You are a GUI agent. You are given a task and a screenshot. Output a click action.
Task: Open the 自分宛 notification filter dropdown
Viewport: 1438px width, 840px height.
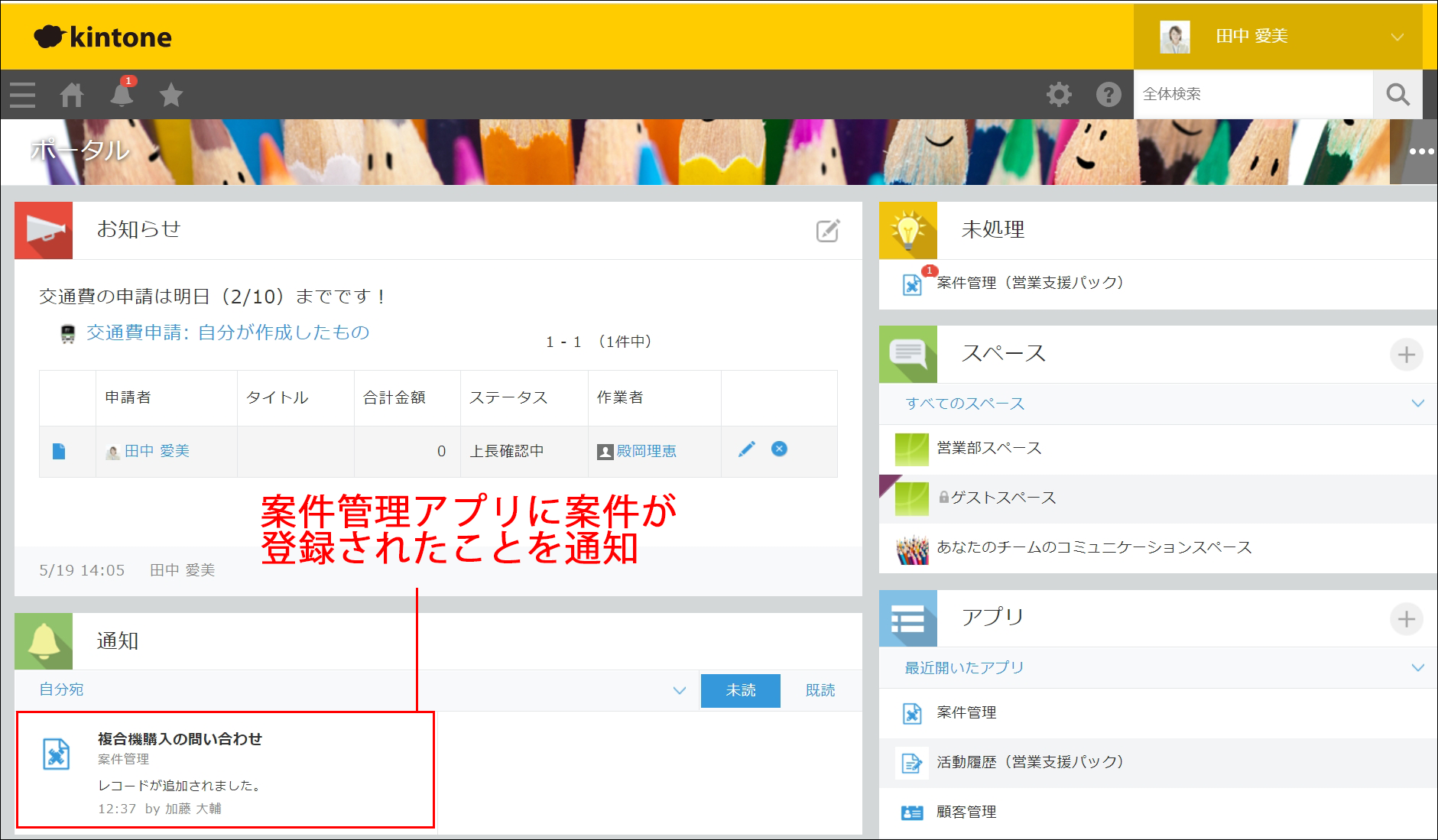click(x=678, y=690)
